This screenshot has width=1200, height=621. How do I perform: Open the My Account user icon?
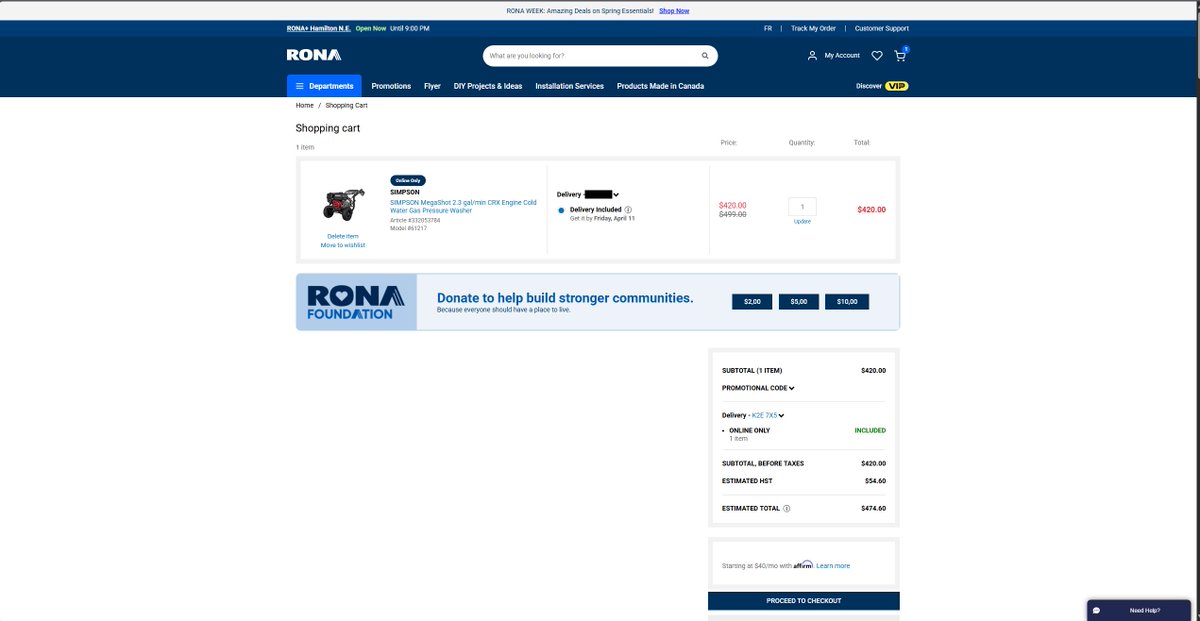coord(812,56)
